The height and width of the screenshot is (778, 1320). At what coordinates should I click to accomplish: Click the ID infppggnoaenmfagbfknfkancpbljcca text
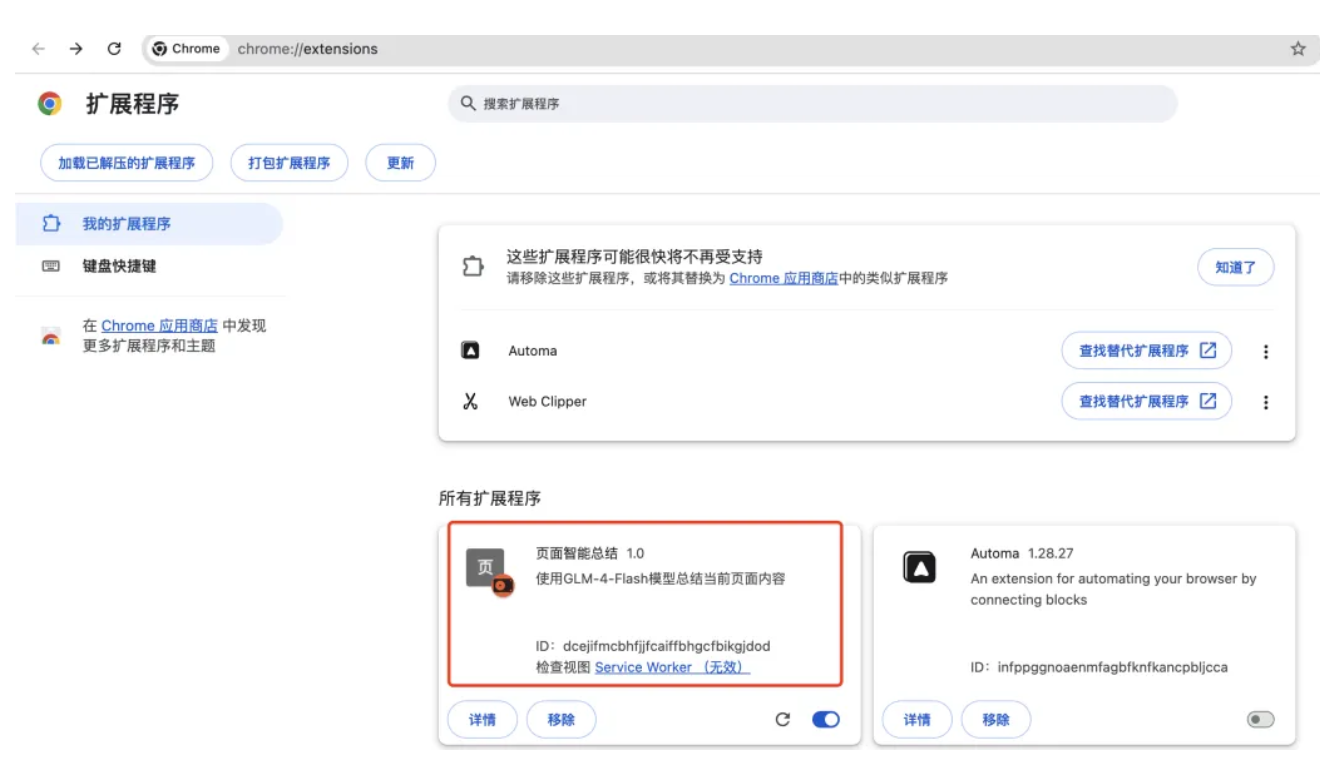point(1099,667)
